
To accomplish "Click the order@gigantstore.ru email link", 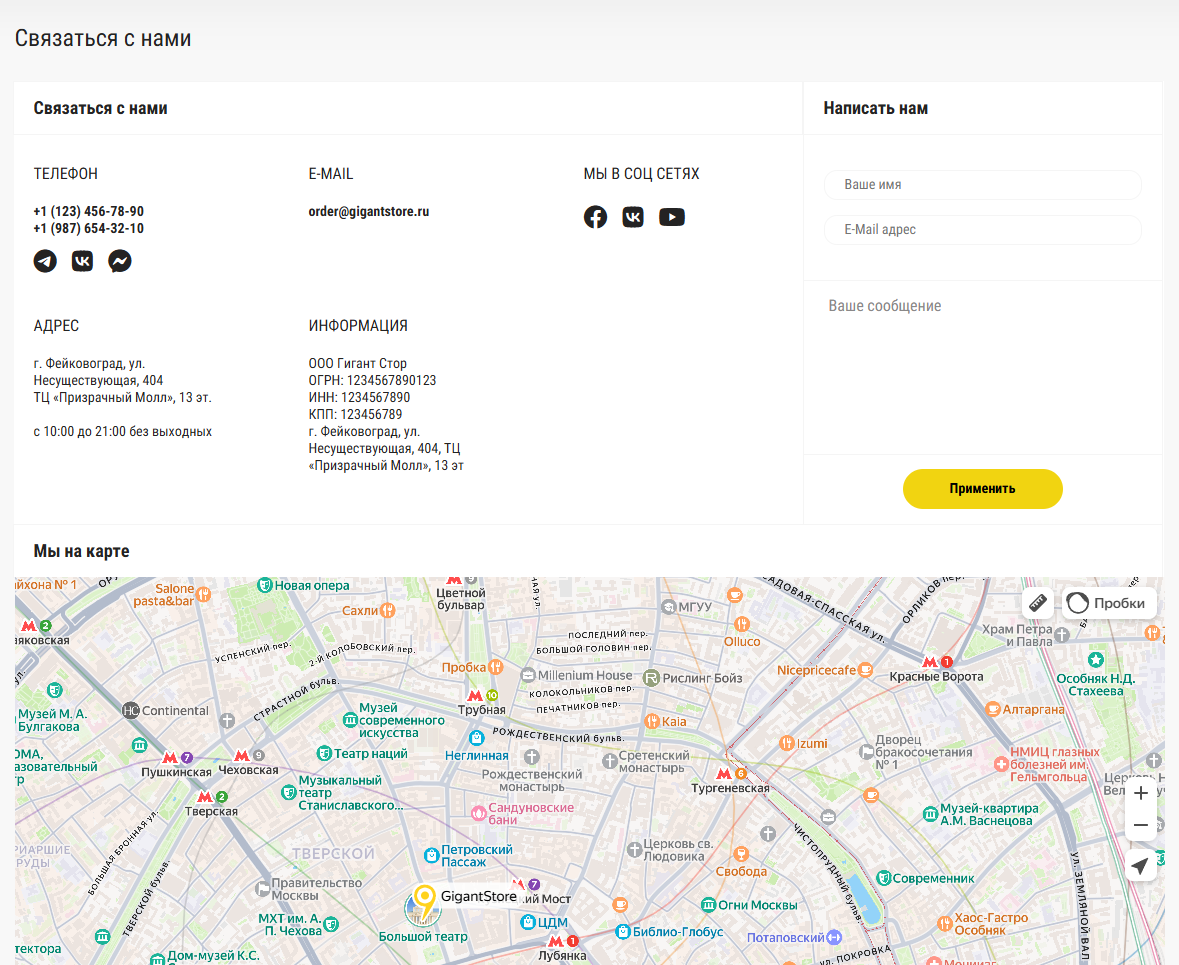I will (x=368, y=212).
